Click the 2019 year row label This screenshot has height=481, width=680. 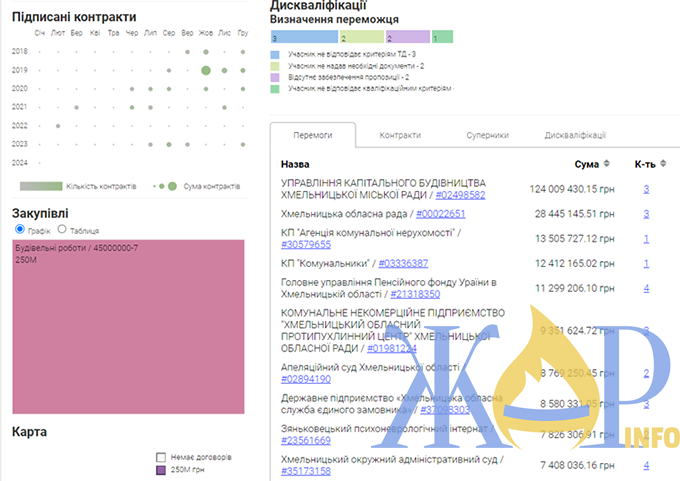[x=20, y=70]
